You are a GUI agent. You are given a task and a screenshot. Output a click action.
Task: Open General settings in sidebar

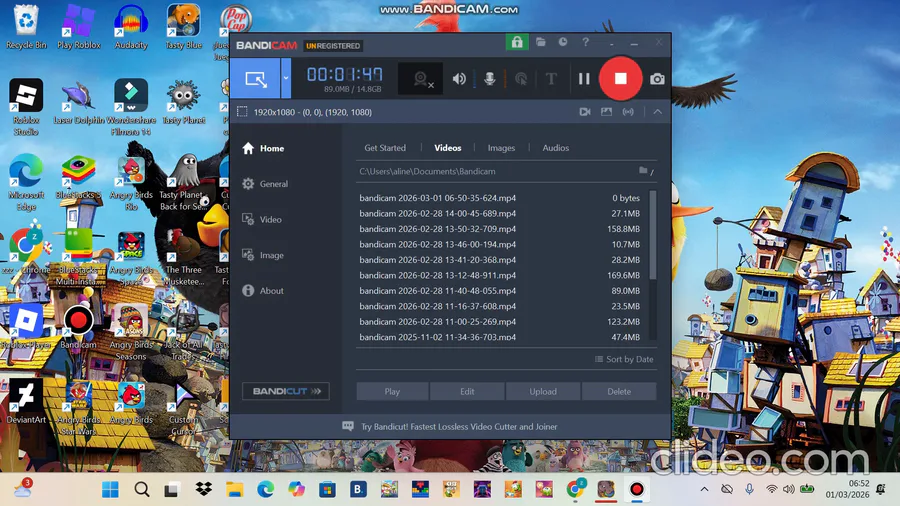point(265,184)
